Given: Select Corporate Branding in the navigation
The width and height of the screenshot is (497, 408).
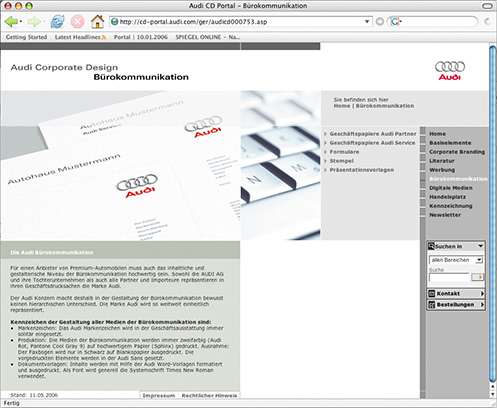Looking at the screenshot, I should point(457,152).
